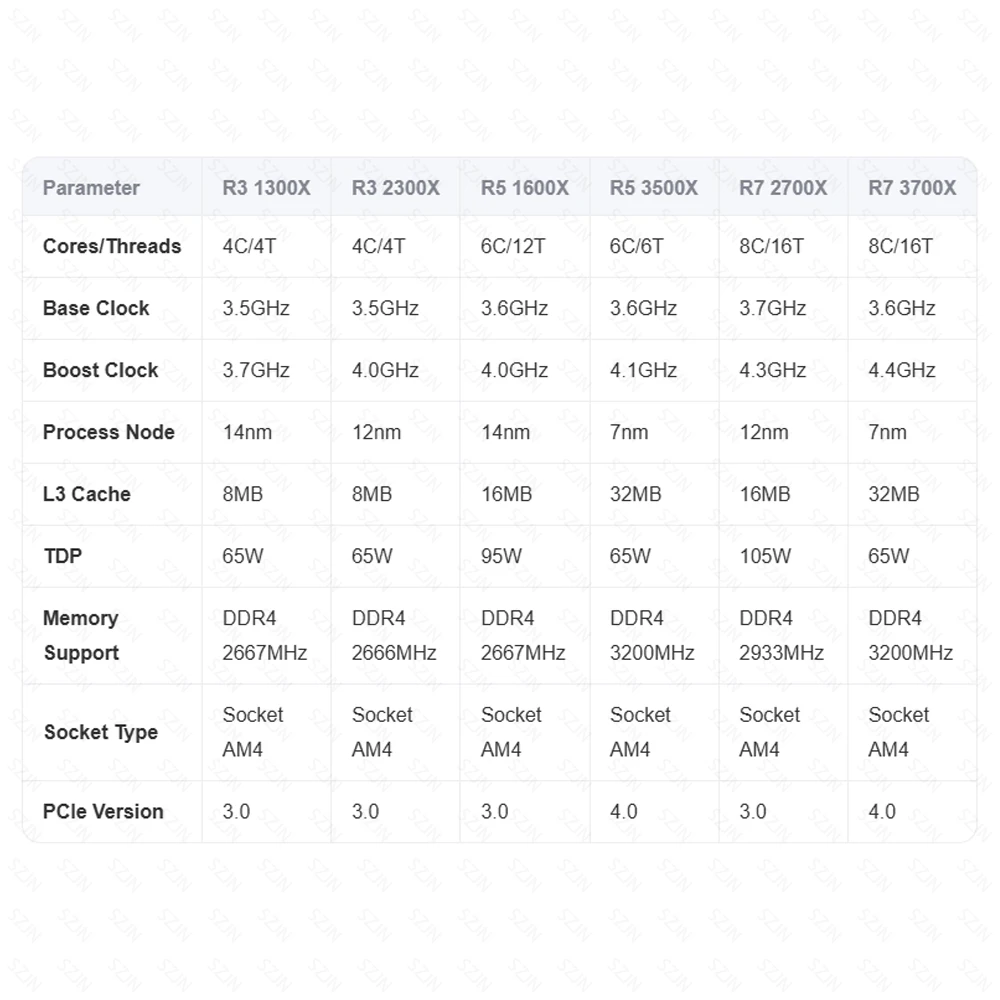
Task: Click the Cores/Threads row label
Action: pos(112,246)
